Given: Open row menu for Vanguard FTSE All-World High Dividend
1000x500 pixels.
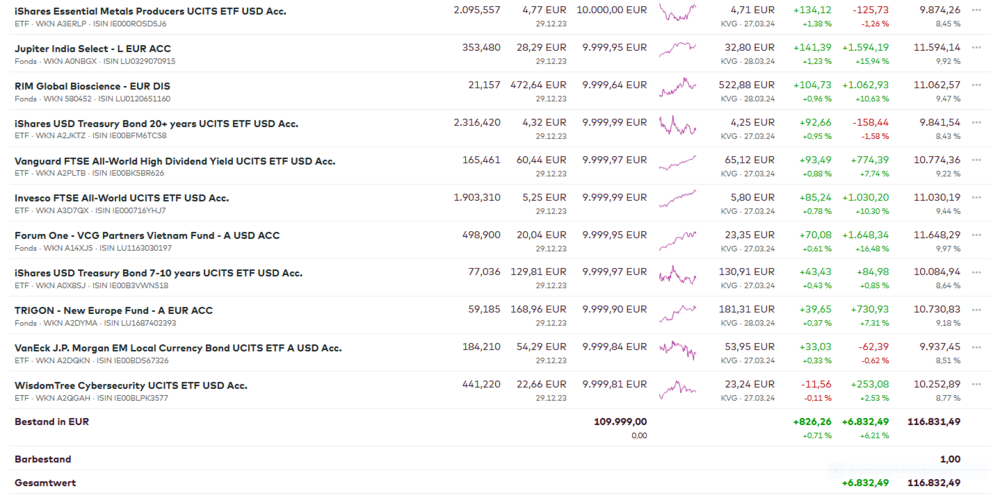Looking at the screenshot, I should (x=976, y=160).
